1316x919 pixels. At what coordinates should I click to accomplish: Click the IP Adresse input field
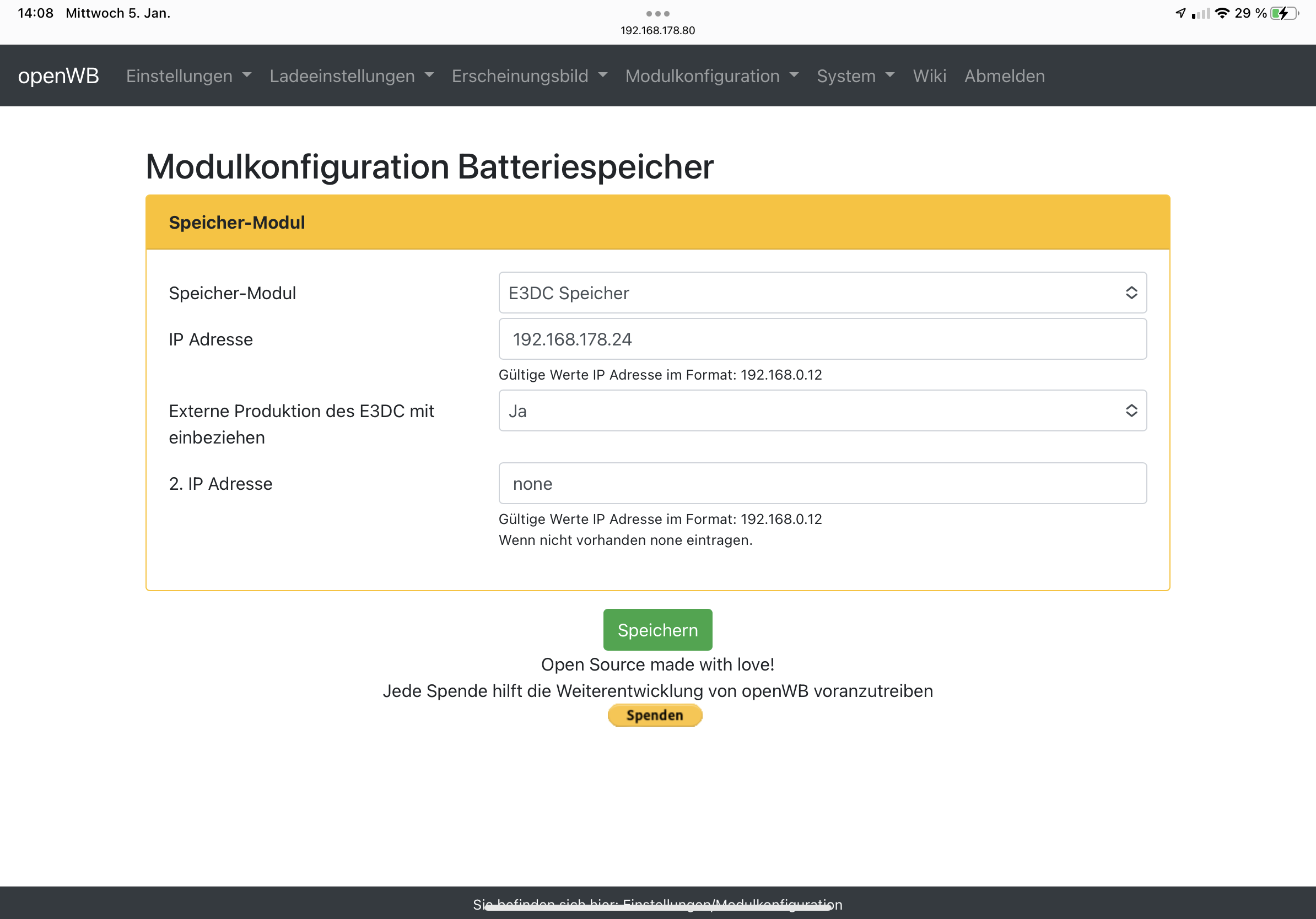[x=822, y=339]
